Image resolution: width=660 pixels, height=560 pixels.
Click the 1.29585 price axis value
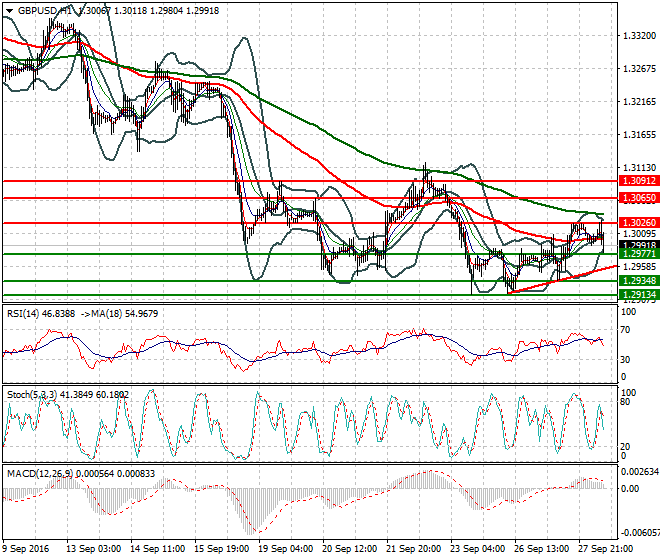pyautogui.click(x=639, y=267)
